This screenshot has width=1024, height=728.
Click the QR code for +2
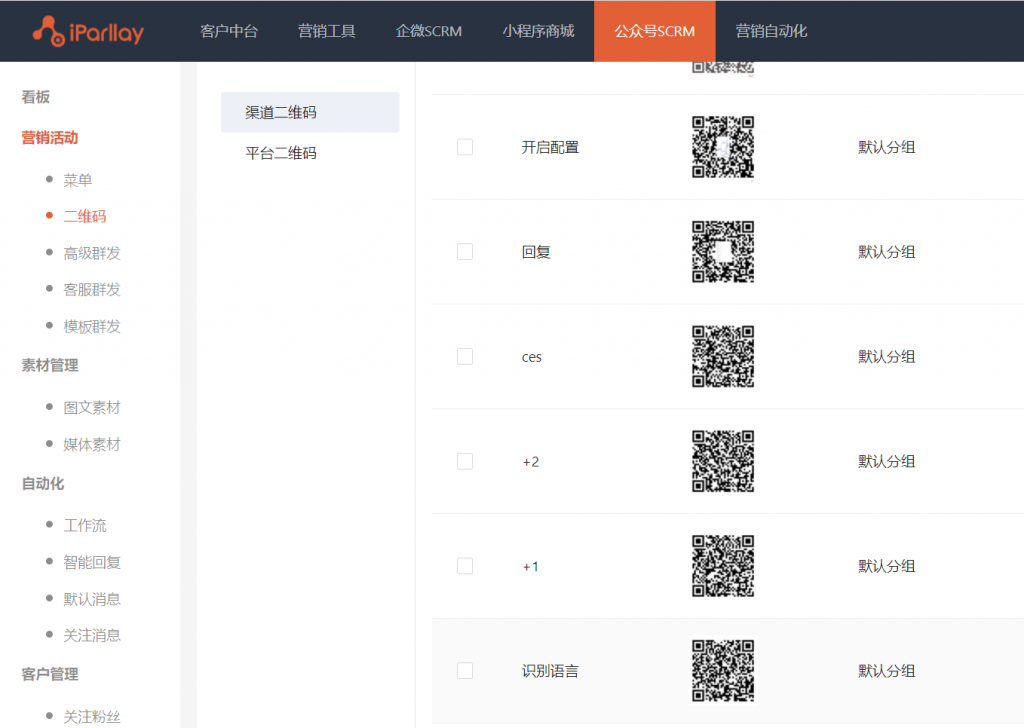tap(723, 462)
